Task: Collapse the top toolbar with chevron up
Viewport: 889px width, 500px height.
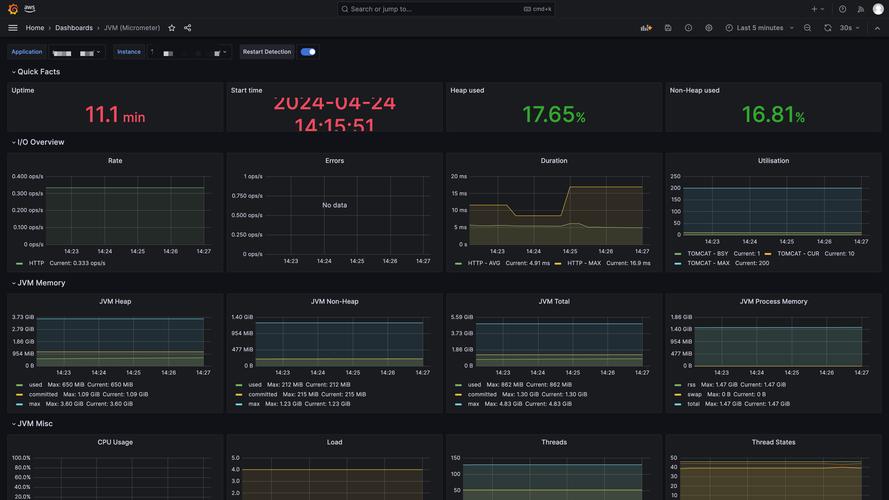Action: coord(877,28)
